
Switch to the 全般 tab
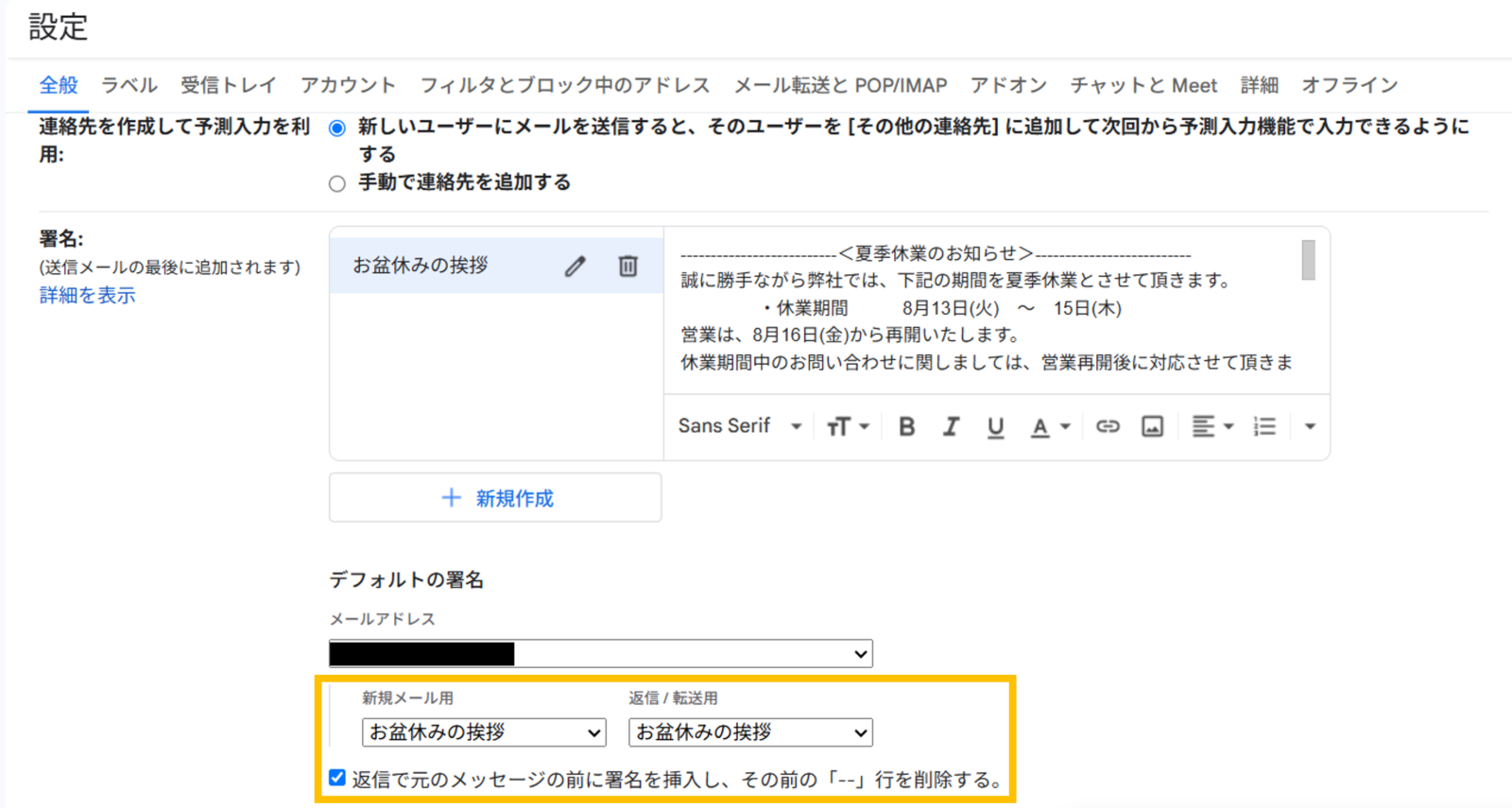point(59,85)
